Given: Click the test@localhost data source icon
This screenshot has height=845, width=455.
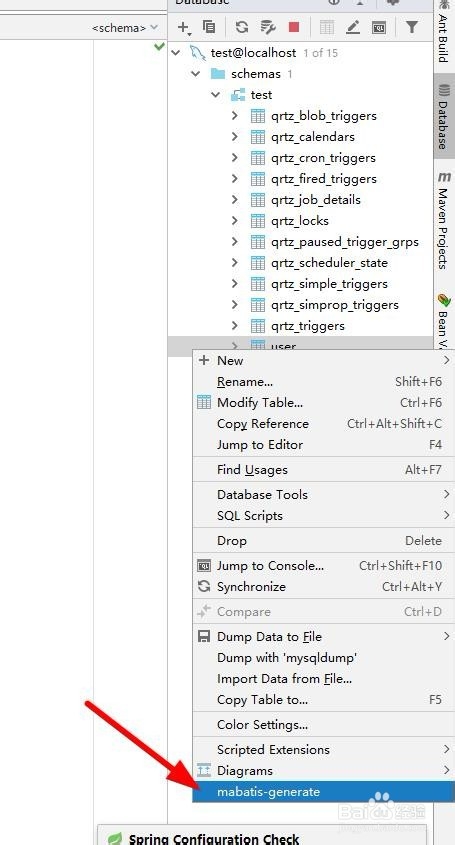Looking at the screenshot, I should click(x=197, y=53).
